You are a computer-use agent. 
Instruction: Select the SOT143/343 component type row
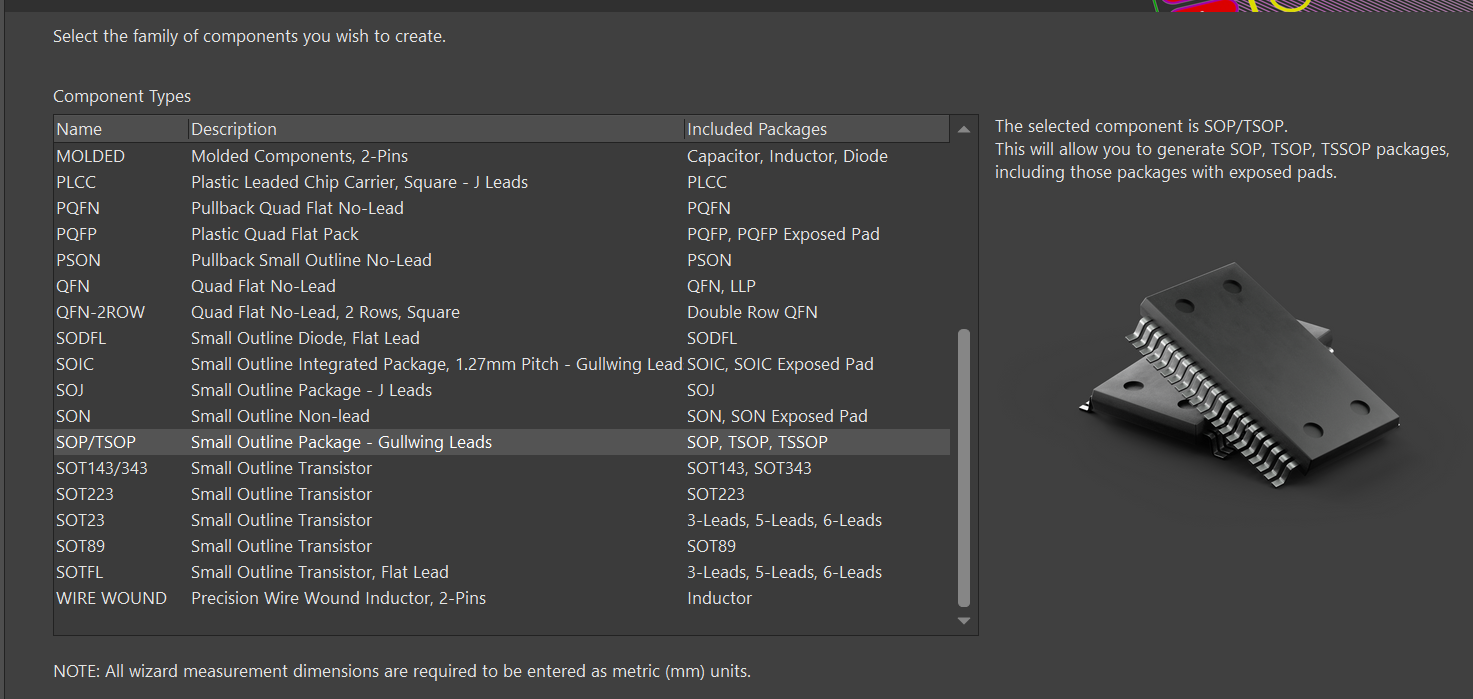[502, 468]
